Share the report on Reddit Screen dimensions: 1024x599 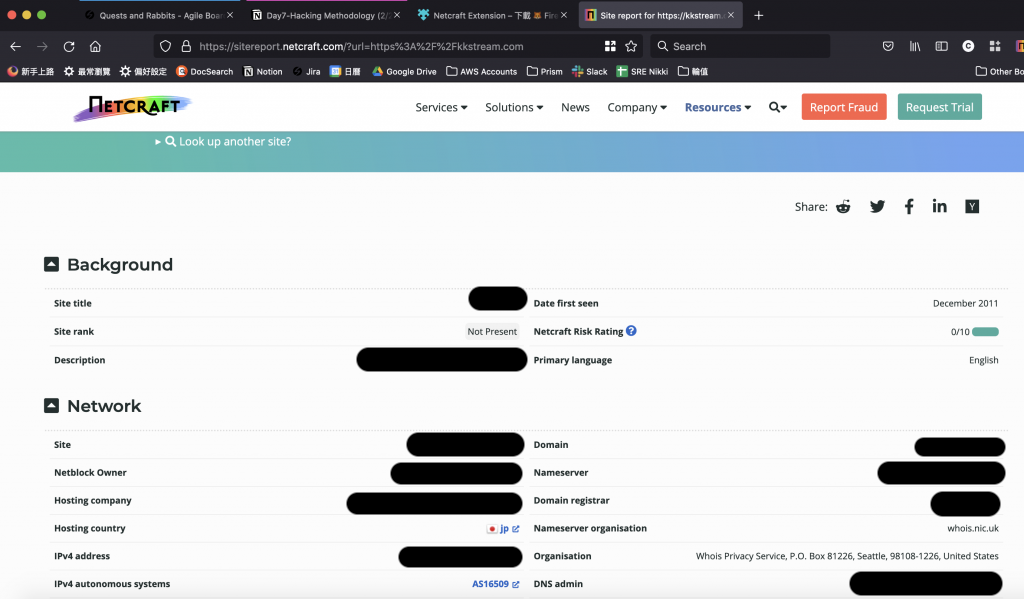843,206
